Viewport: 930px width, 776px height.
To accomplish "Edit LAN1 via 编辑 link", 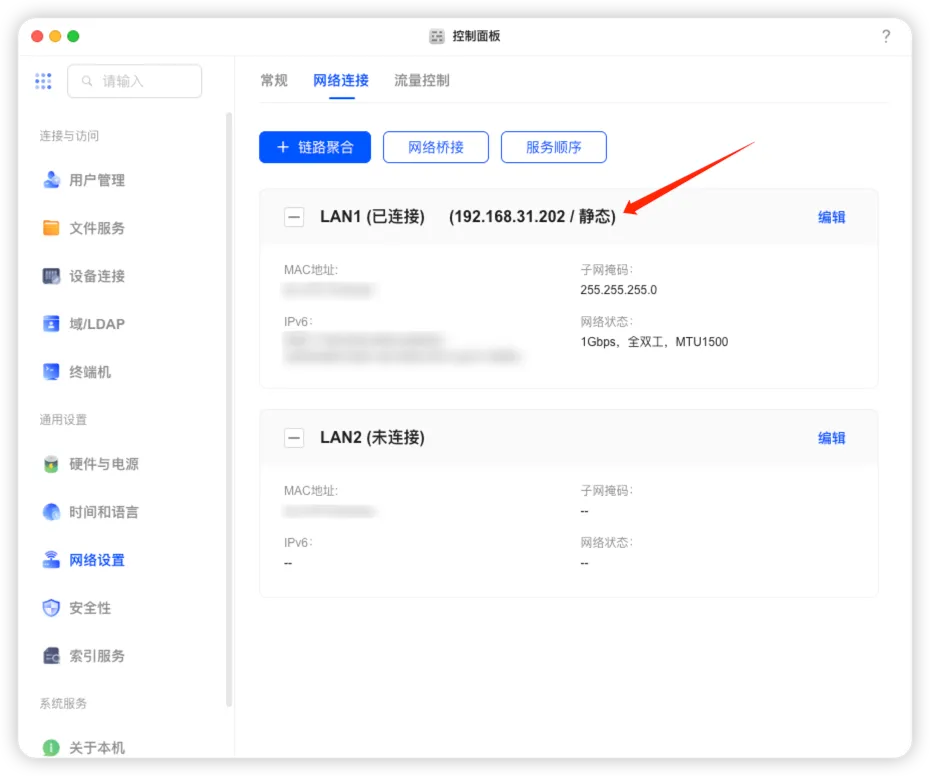I will pyautogui.click(x=832, y=217).
